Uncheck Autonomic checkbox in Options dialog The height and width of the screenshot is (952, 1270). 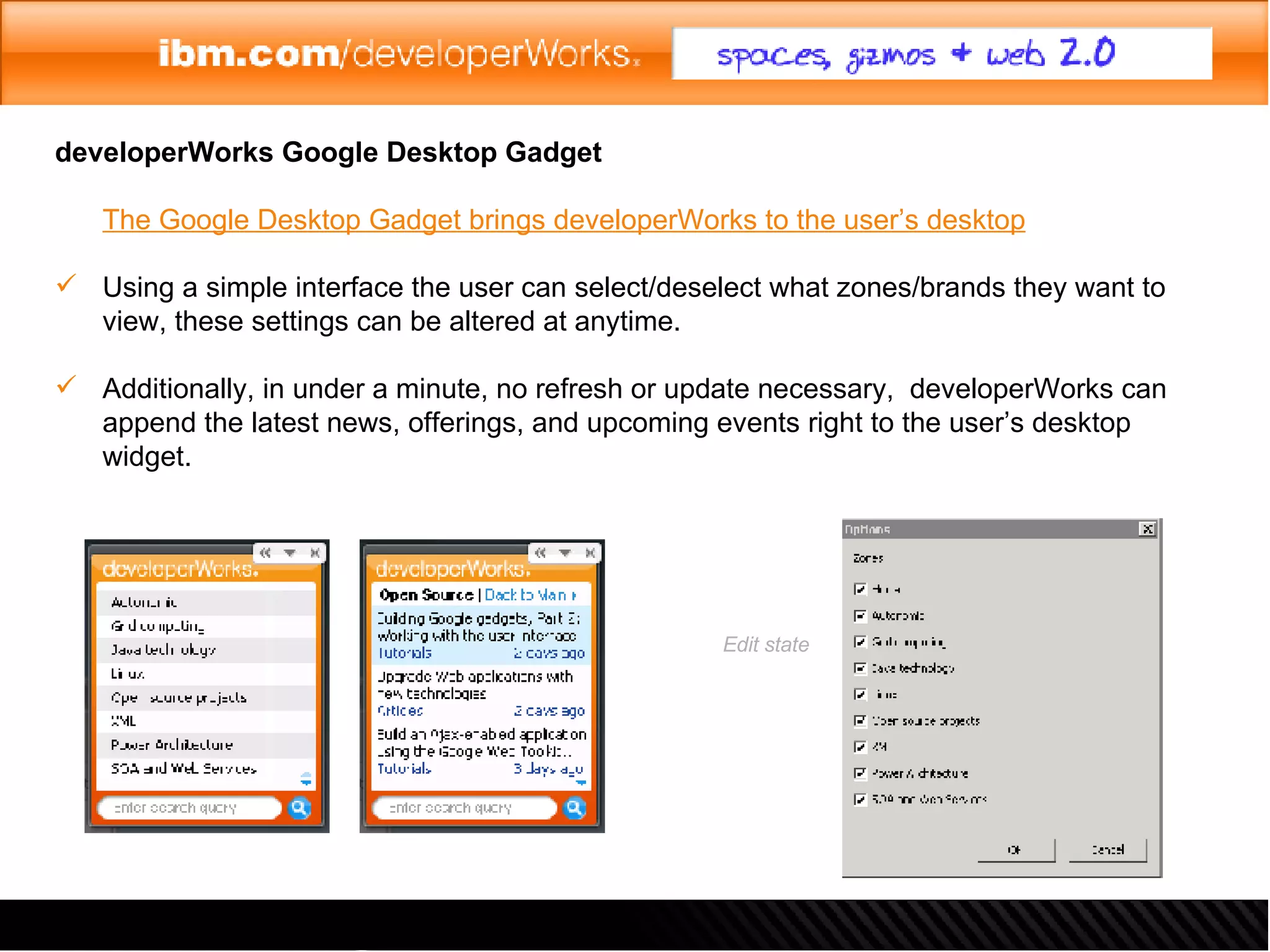(x=859, y=615)
